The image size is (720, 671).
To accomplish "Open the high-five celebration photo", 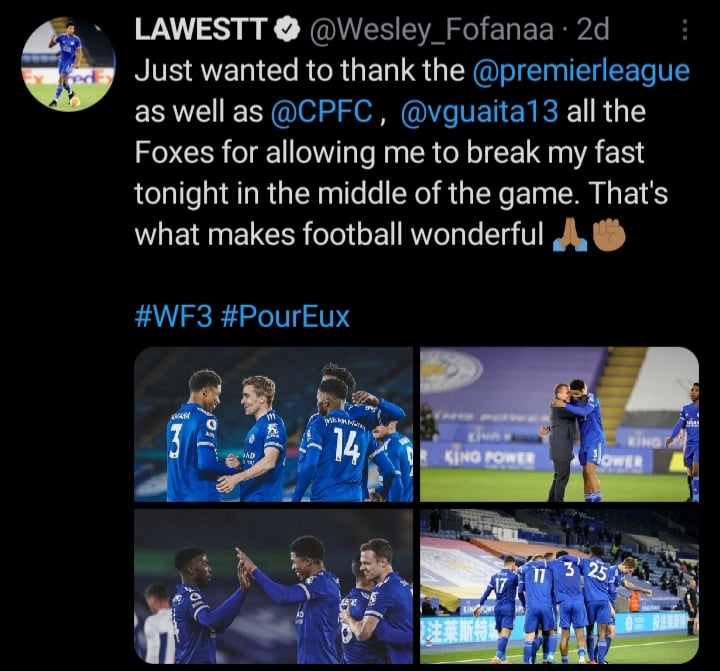I will pyautogui.click(x=274, y=586).
